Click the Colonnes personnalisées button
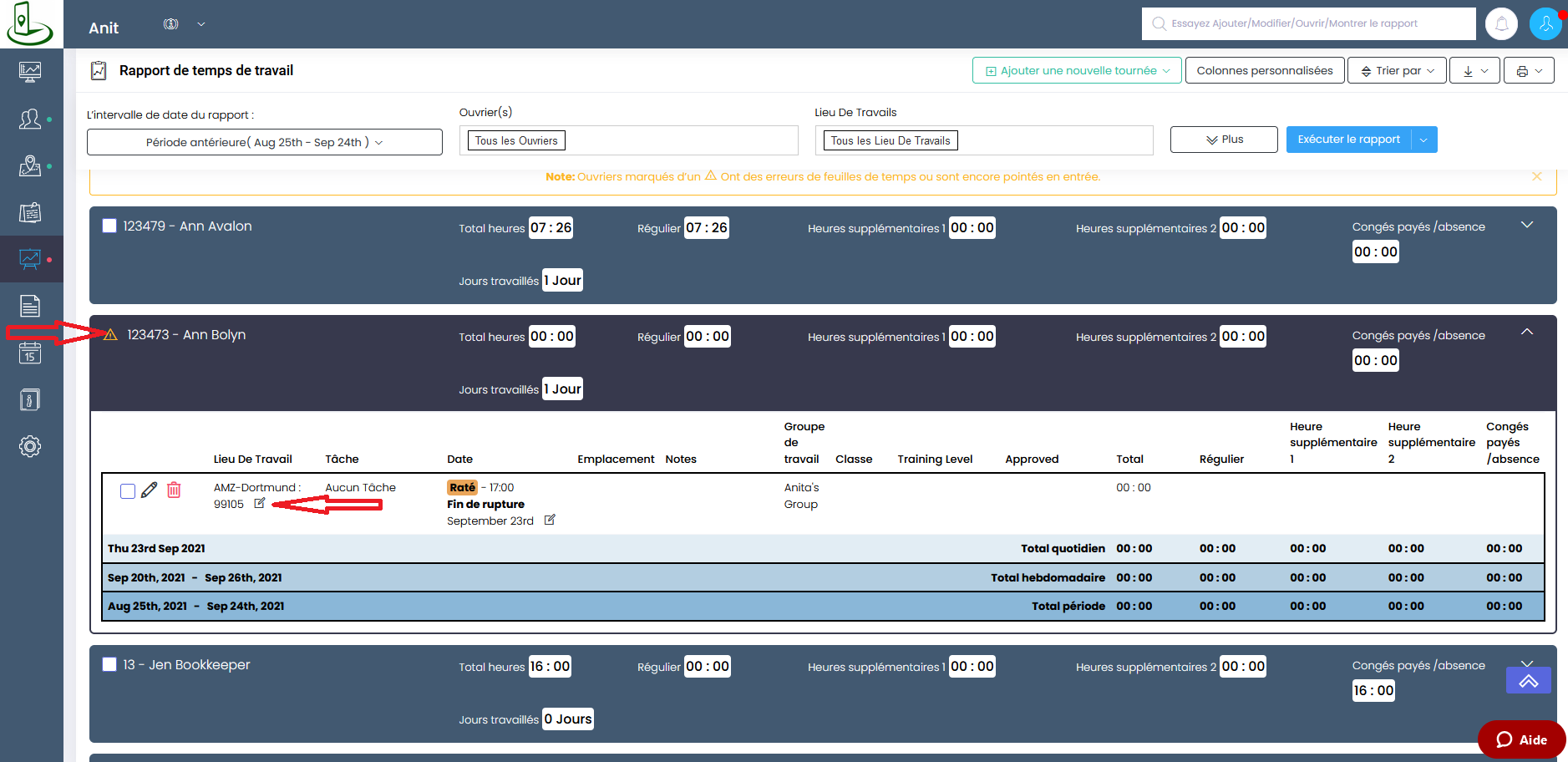 [x=1264, y=71]
